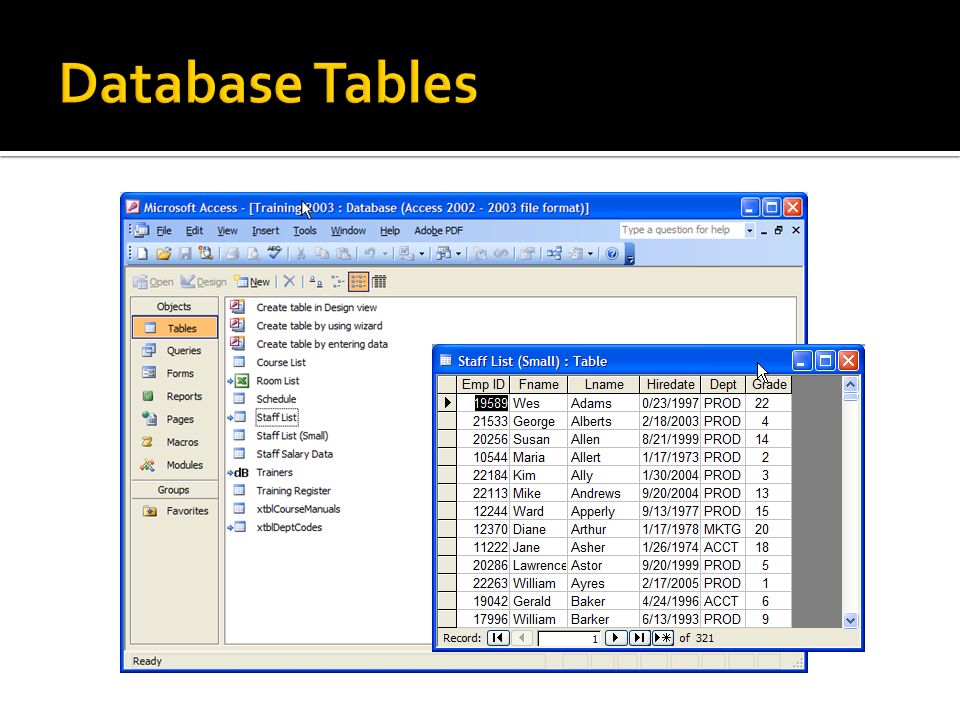Viewport: 960px width, 720px height.
Task: Switch to Large Icons view
Action: (316, 282)
